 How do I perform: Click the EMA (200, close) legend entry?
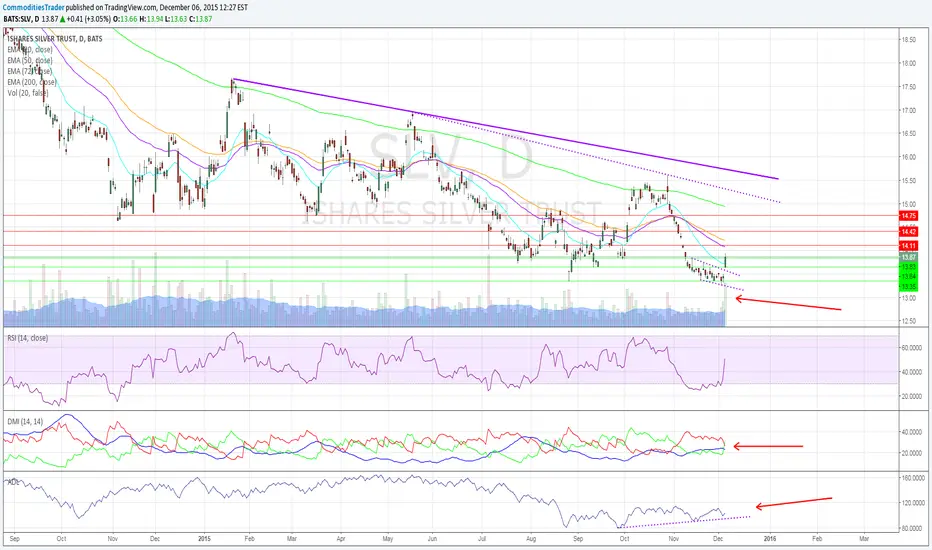[x=32, y=82]
